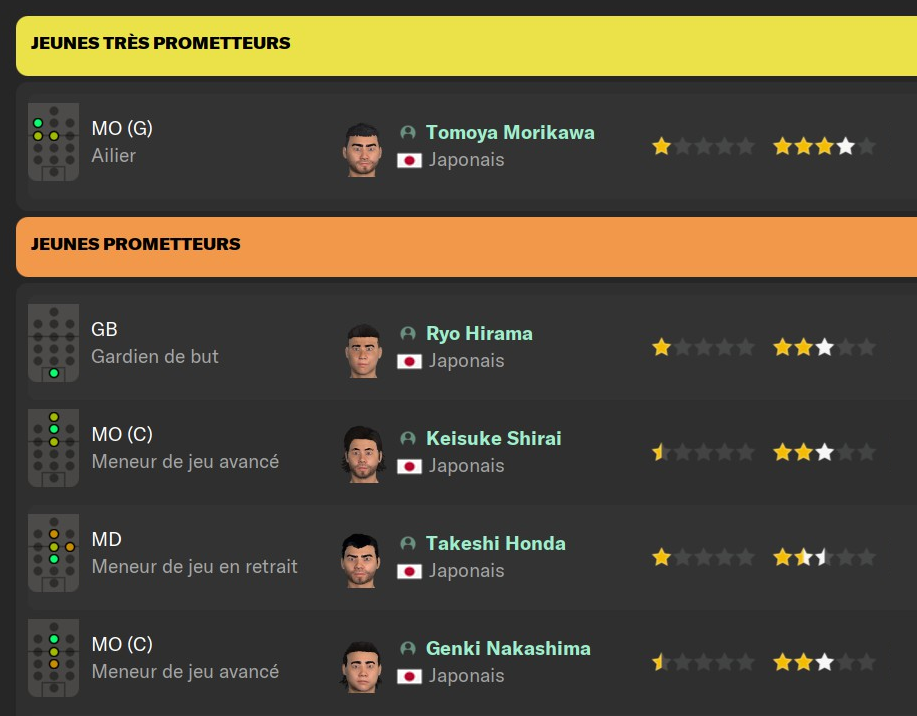Click Ryo Hirama's current ability stars

[703, 348]
